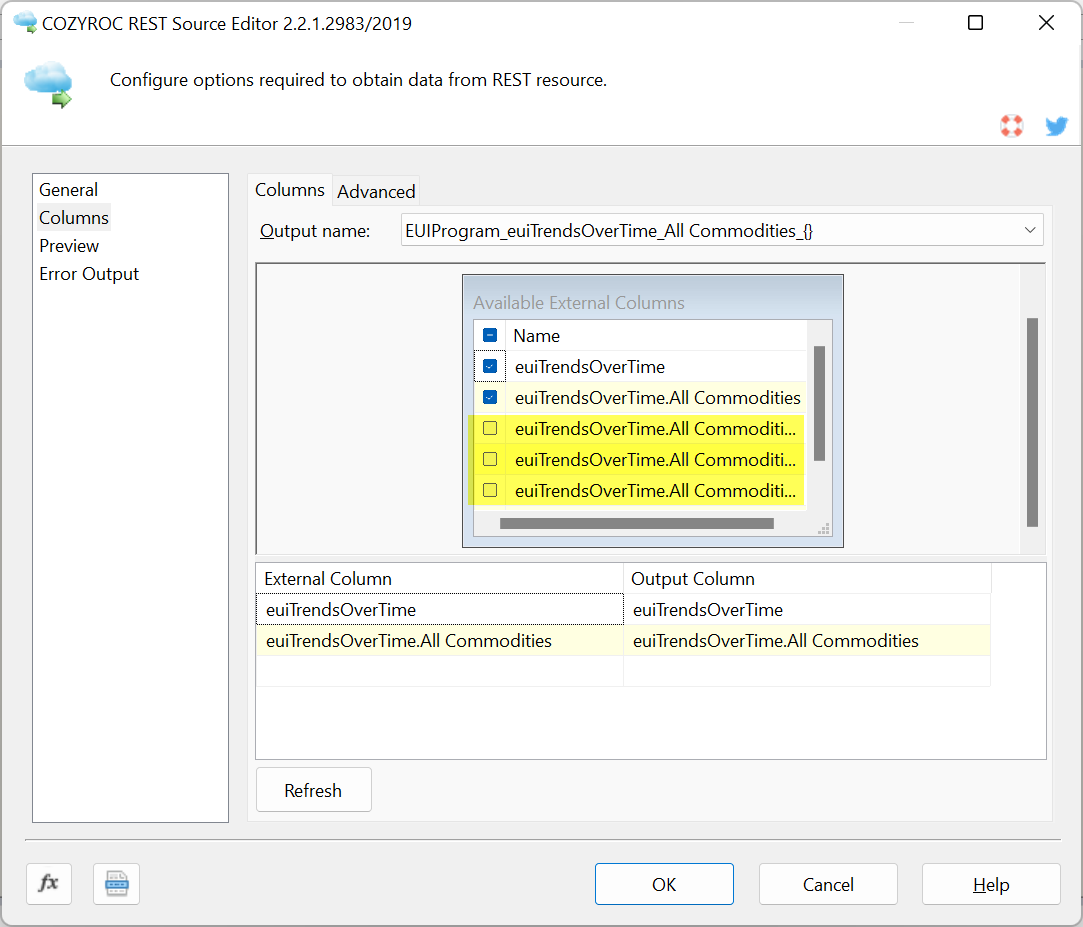Maximize the REST Source Editor window
The image size is (1083, 927).
pyautogui.click(x=975, y=23)
